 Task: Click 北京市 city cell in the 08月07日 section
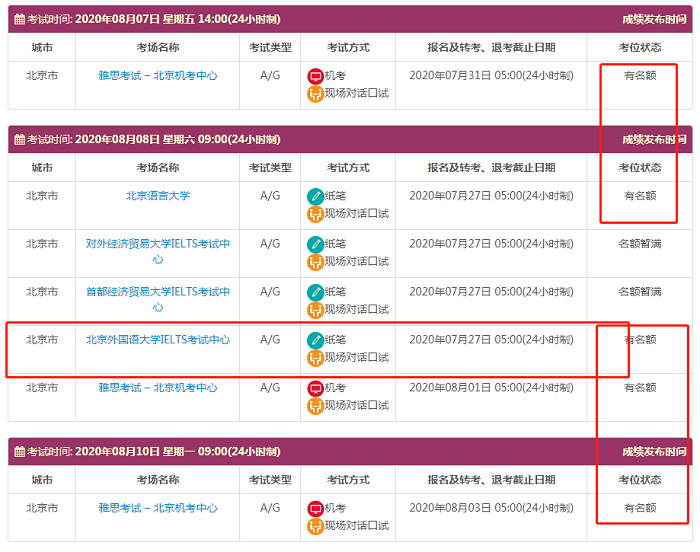pyautogui.click(x=42, y=75)
